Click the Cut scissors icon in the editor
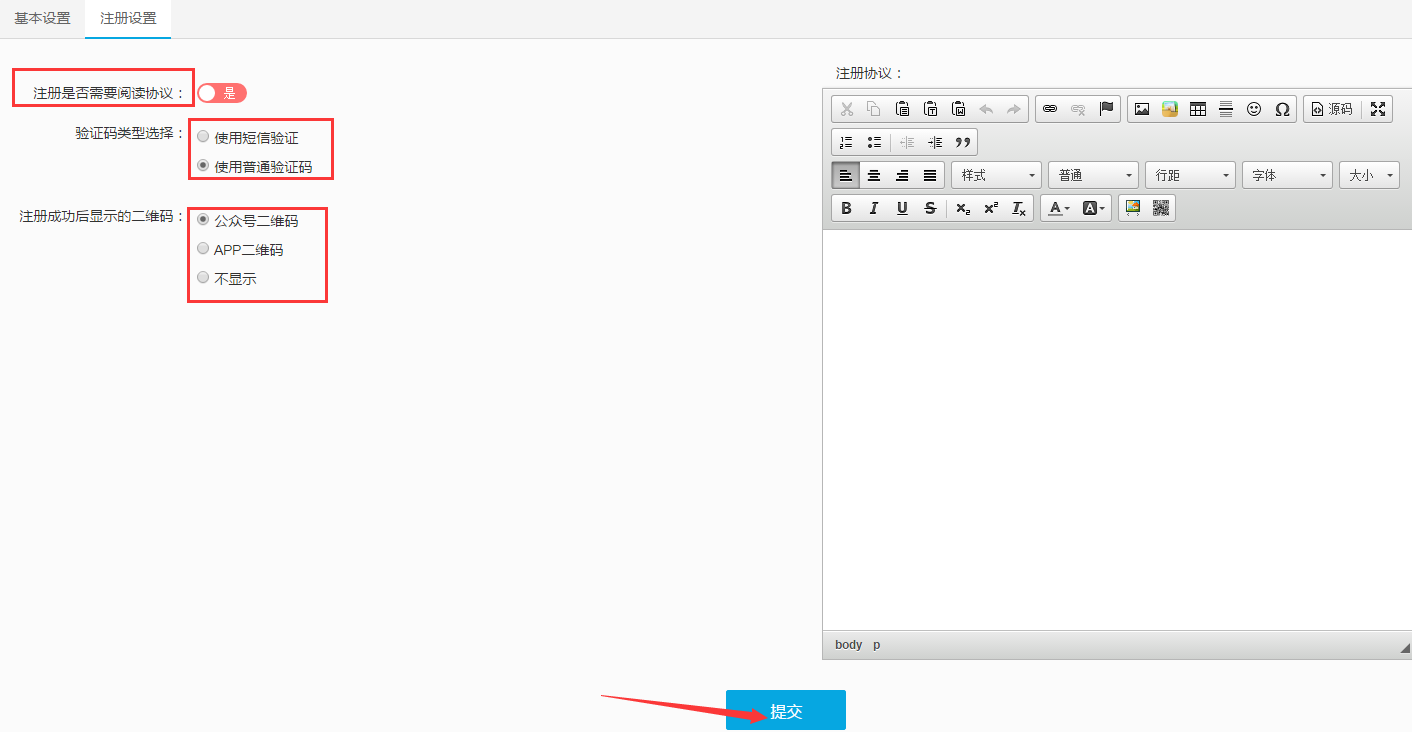Screen dimensions: 1412x732 pos(846,109)
